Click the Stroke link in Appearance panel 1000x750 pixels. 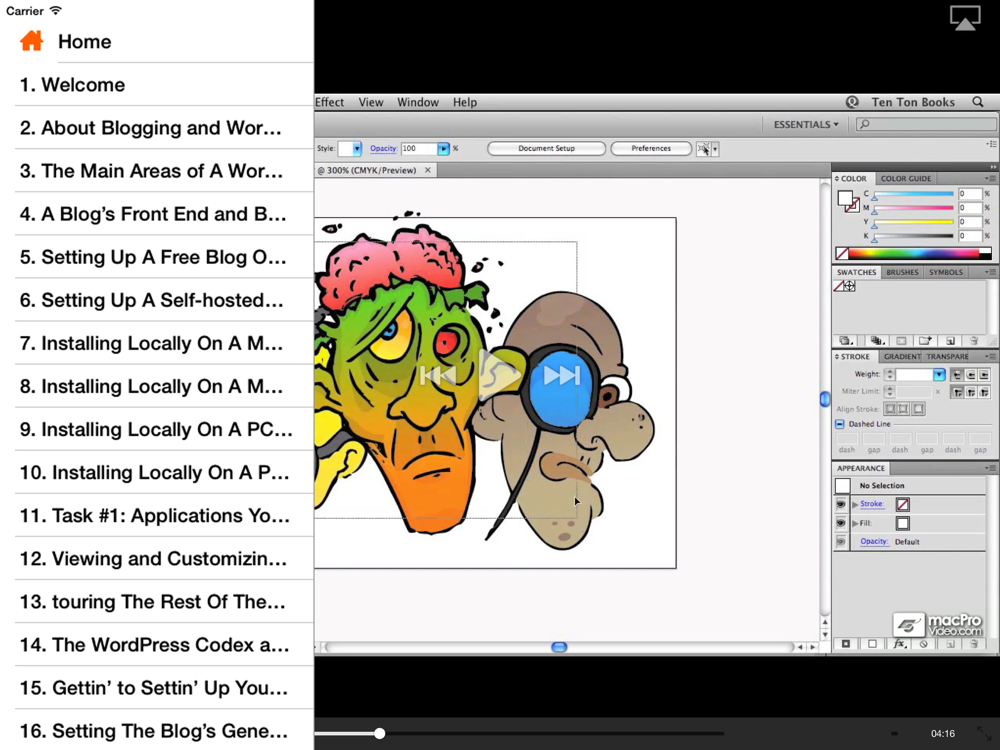[872, 504]
